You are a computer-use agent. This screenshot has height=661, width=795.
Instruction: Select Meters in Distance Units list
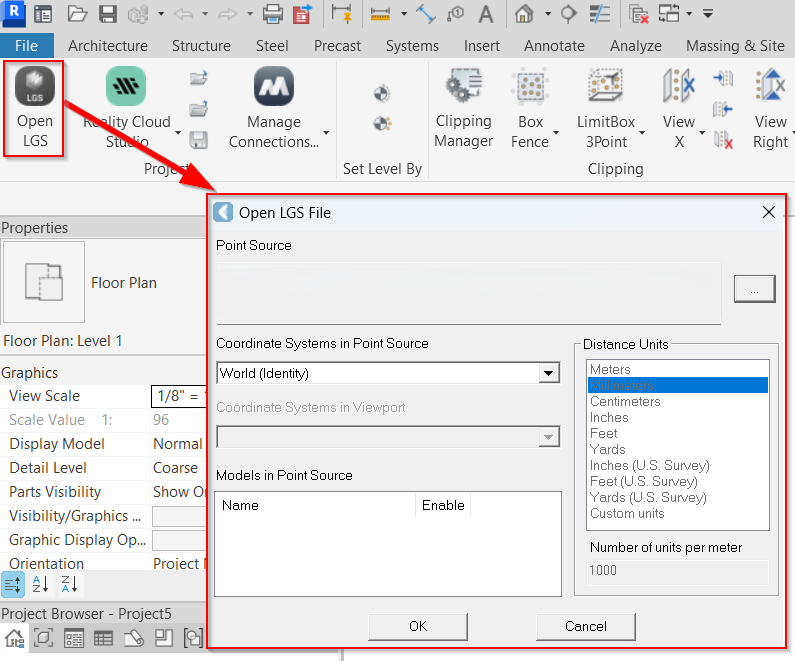pos(610,369)
